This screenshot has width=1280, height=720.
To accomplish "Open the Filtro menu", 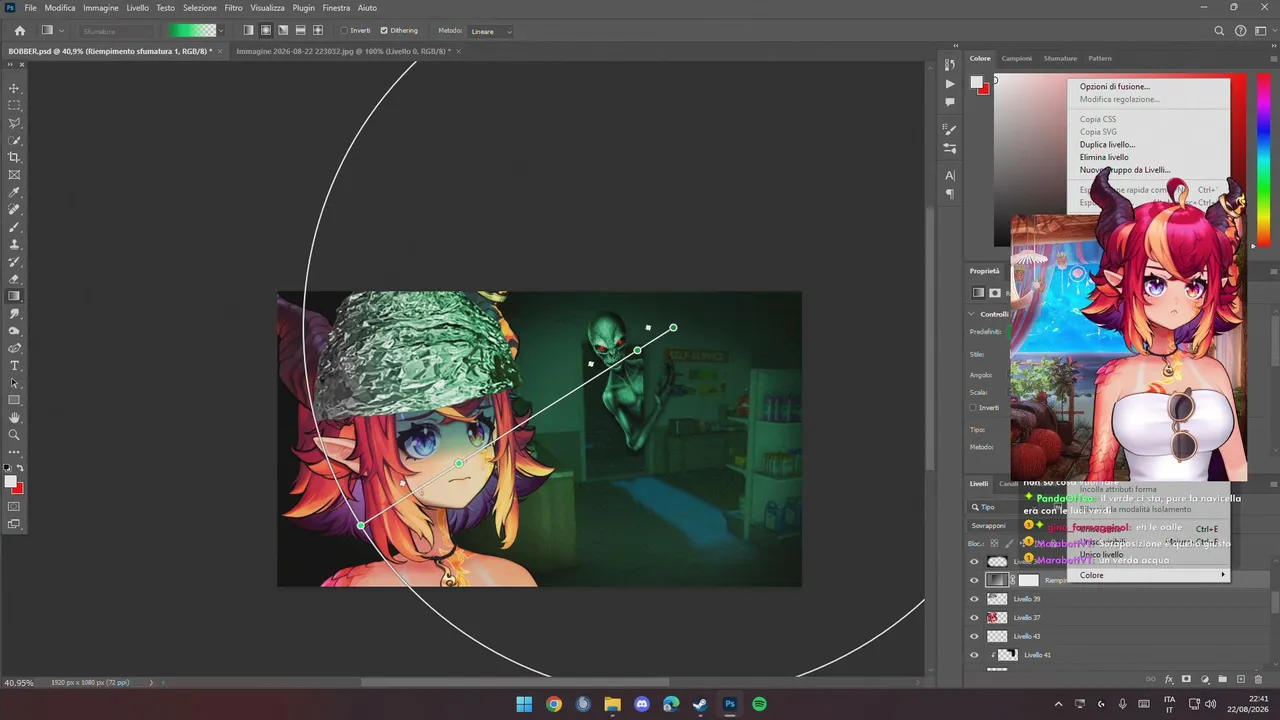I will 233,8.
